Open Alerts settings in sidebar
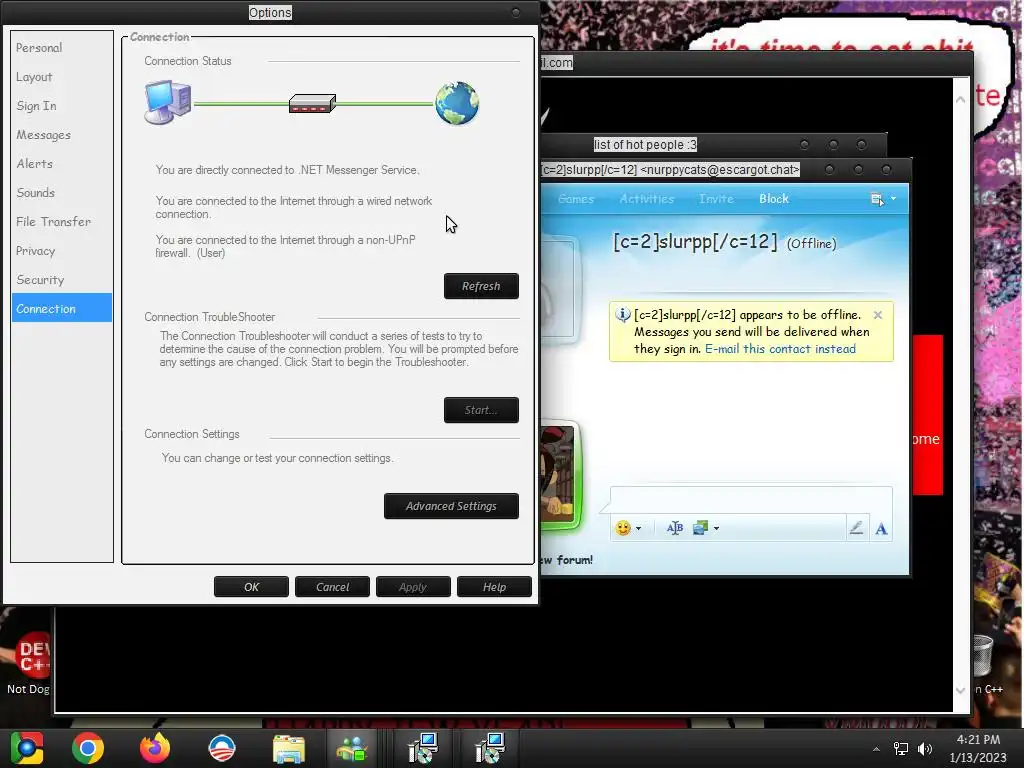The image size is (1024, 768). 35,164
